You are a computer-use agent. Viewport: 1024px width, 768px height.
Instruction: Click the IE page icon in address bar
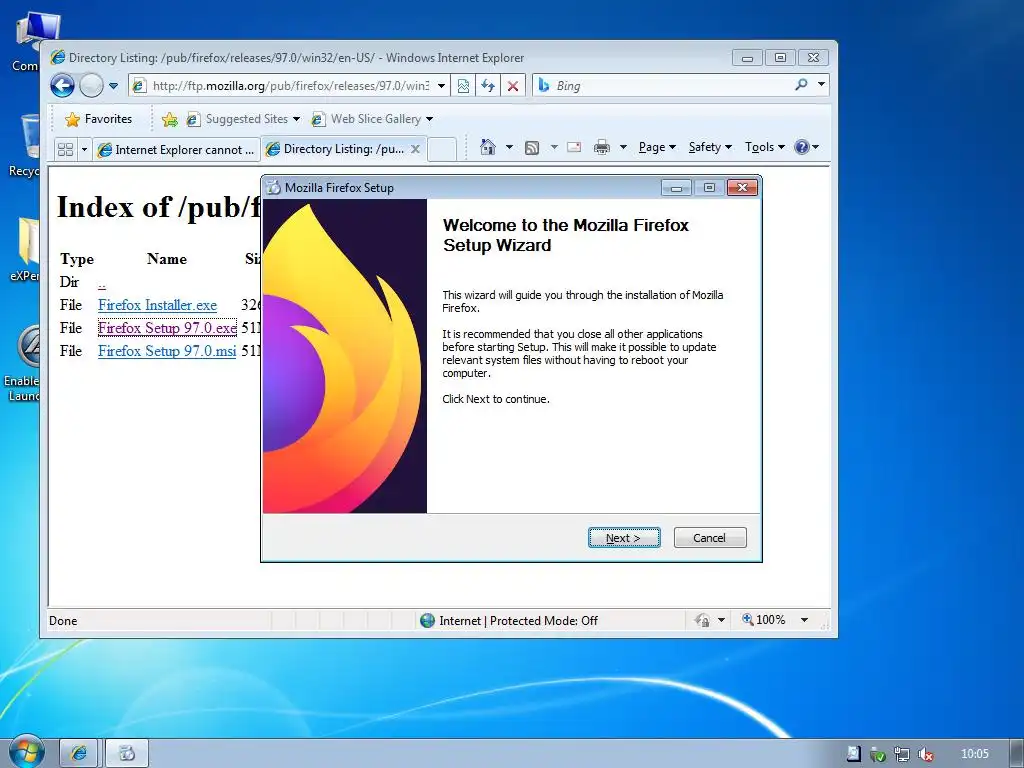138,86
